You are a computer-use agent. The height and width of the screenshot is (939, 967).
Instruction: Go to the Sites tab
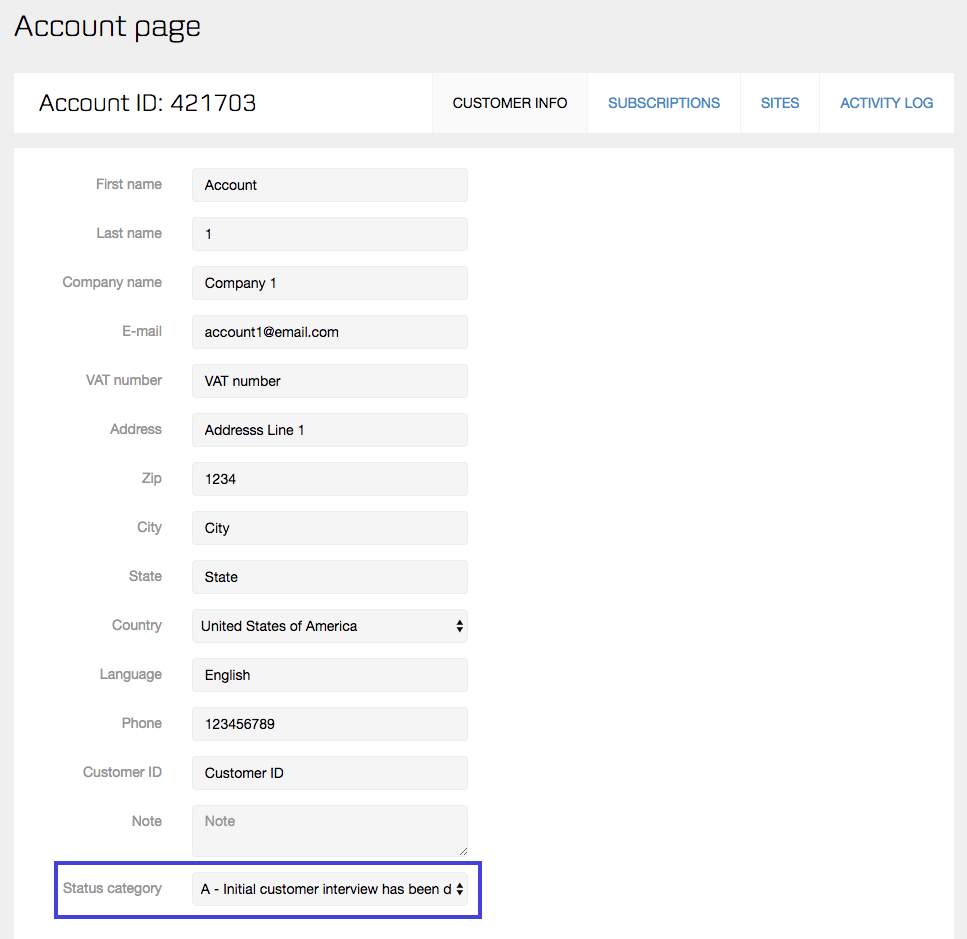click(x=780, y=103)
